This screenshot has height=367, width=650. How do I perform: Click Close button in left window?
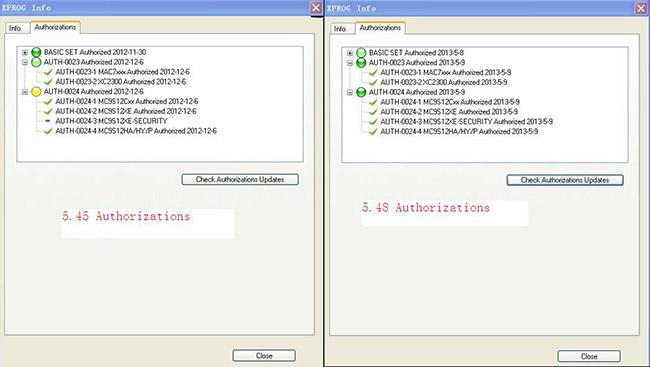click(x=264, y=356)
